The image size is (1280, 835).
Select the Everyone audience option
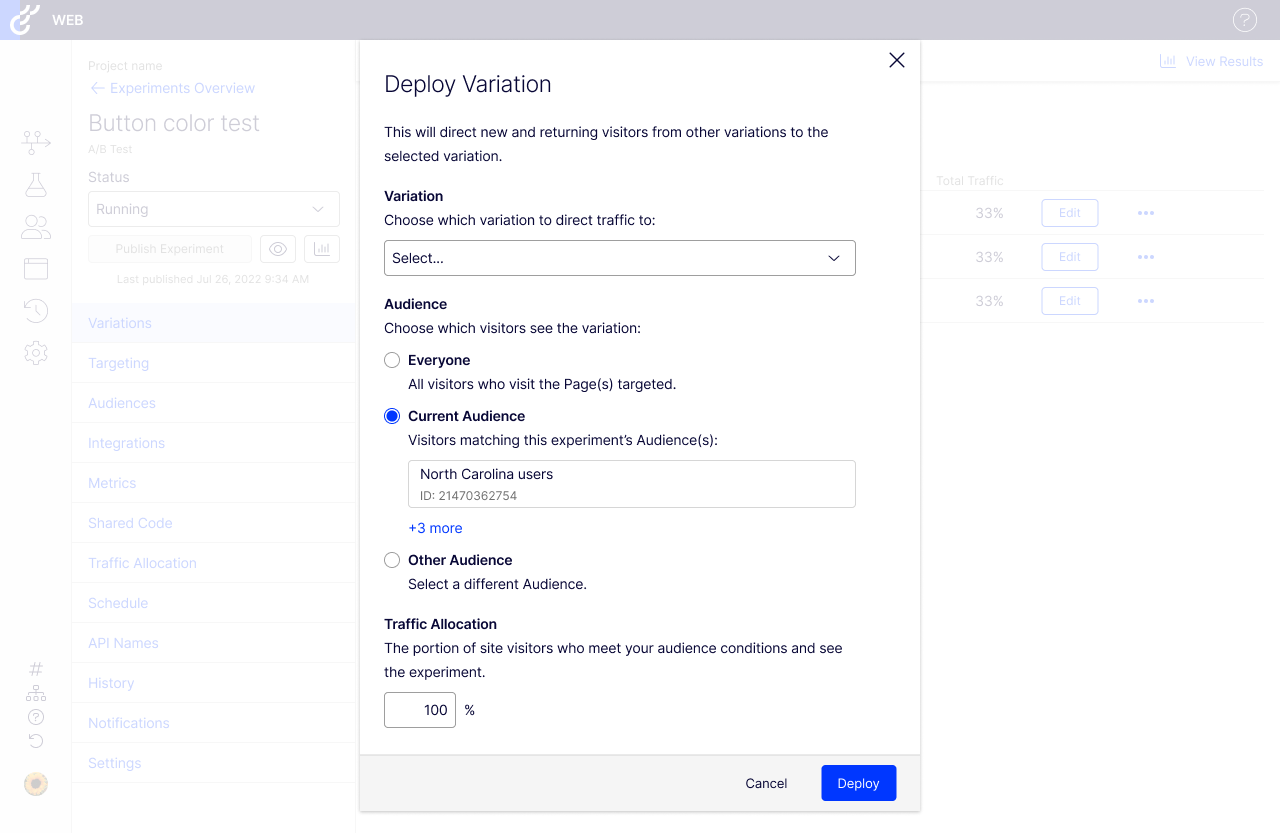pyautogui.click(x=391, y=360)
